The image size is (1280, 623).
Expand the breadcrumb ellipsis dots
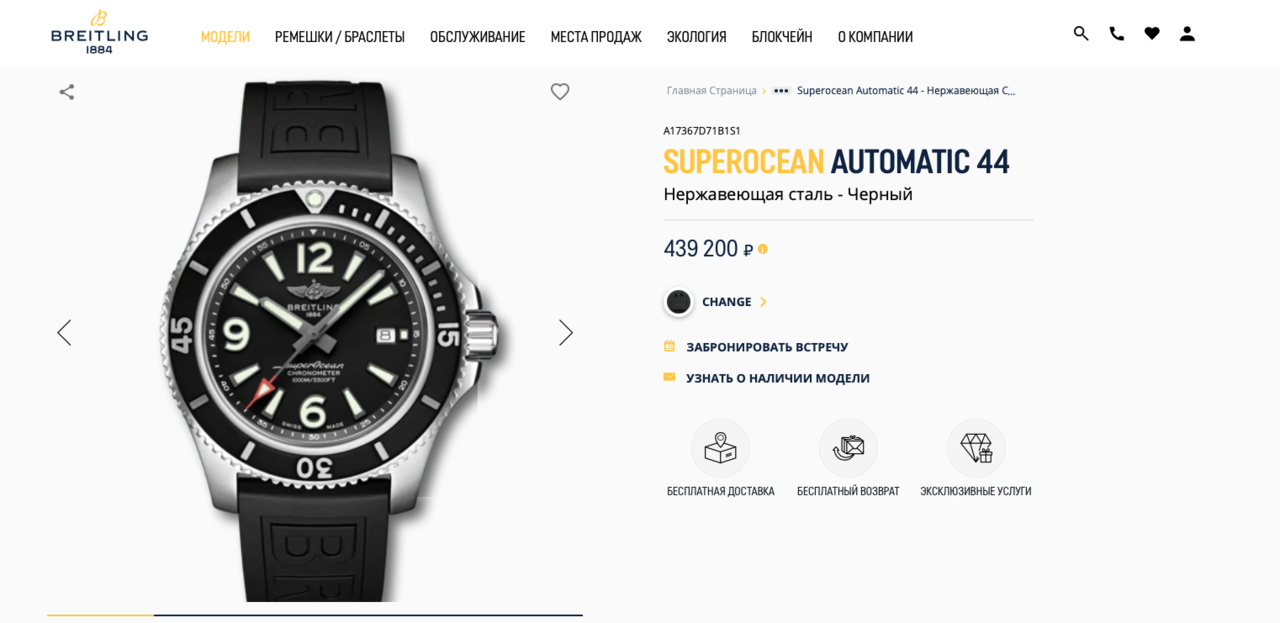781,91
